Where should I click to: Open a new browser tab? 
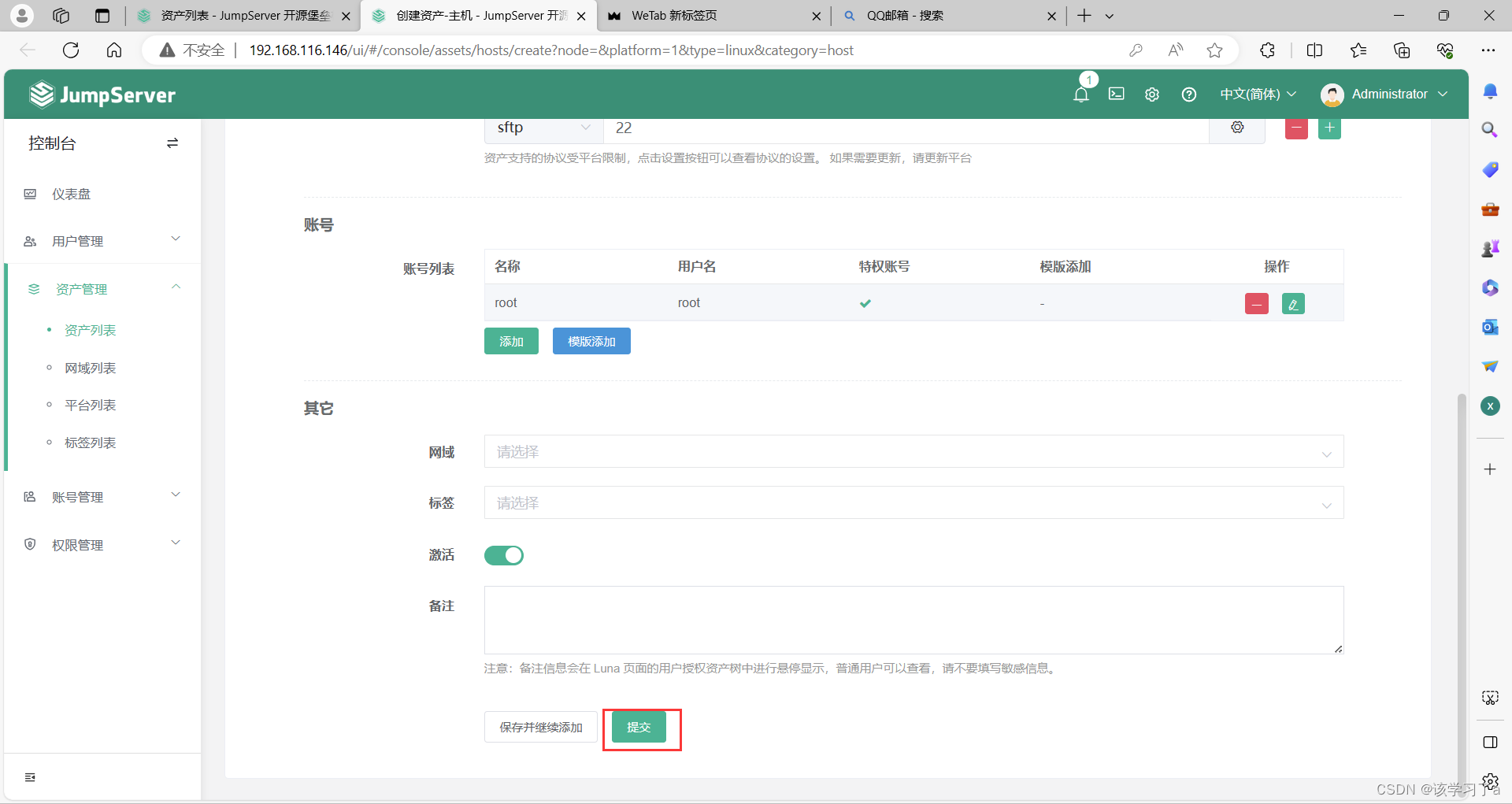[x=1084, y=16]
